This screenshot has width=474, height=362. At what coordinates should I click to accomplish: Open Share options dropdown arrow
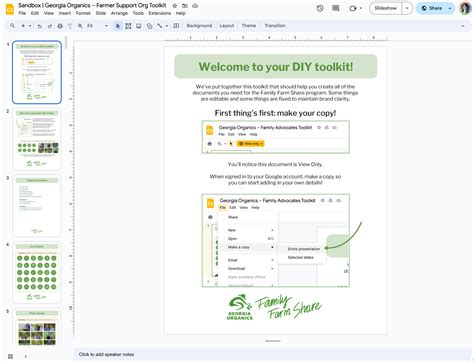pos(450,8)
